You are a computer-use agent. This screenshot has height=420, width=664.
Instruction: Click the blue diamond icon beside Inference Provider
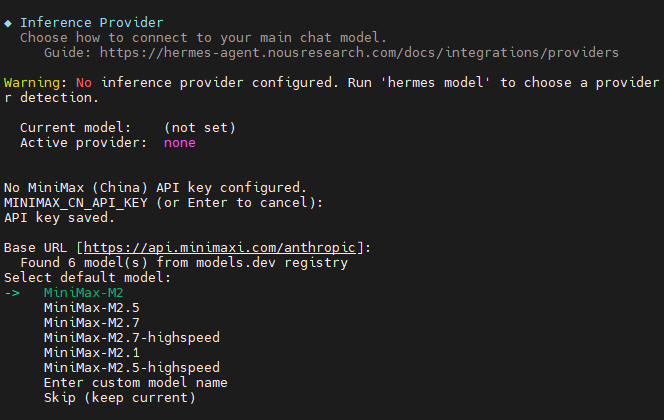point(8,23)
